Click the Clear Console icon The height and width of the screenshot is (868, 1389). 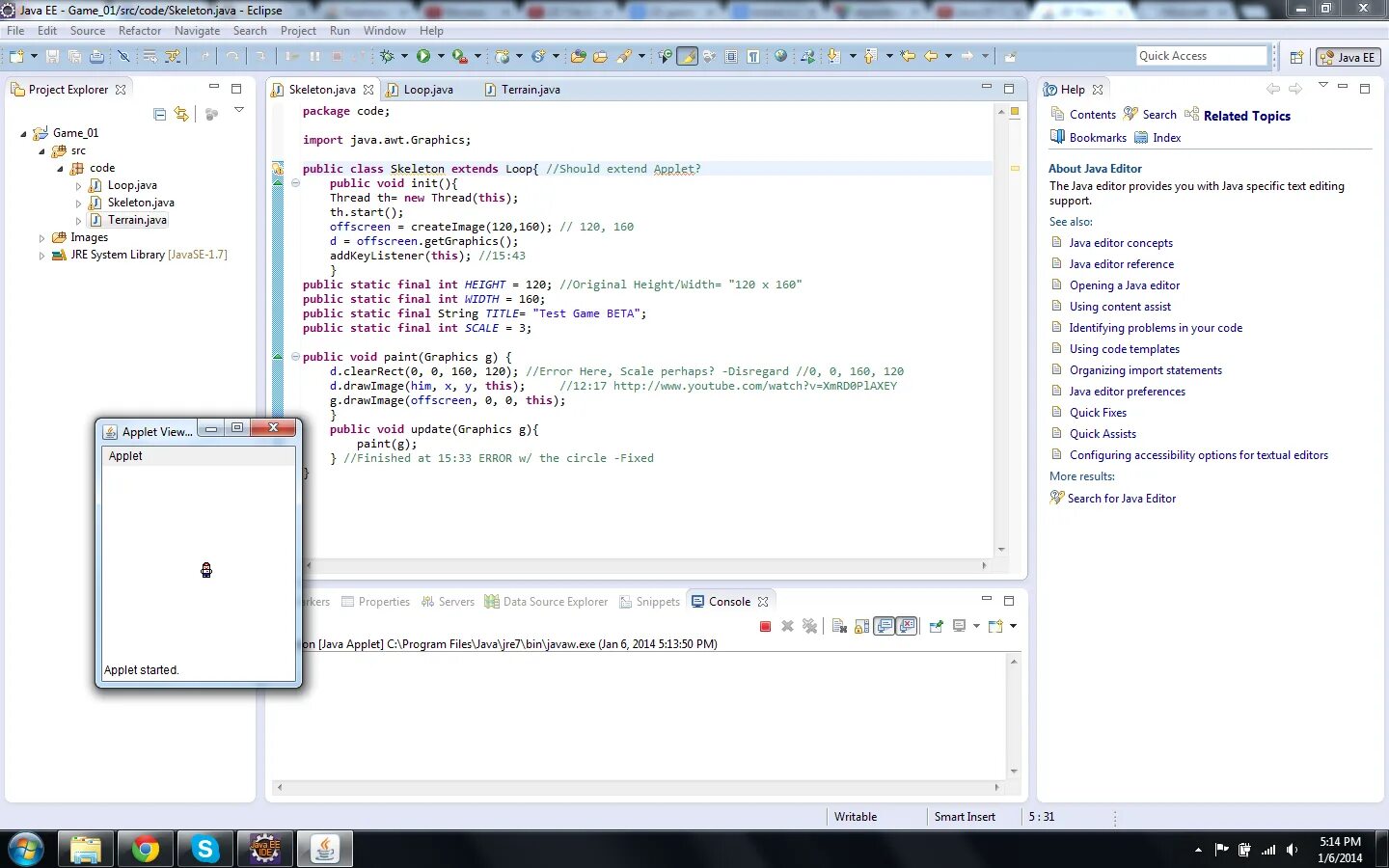[x=838, y=627]
